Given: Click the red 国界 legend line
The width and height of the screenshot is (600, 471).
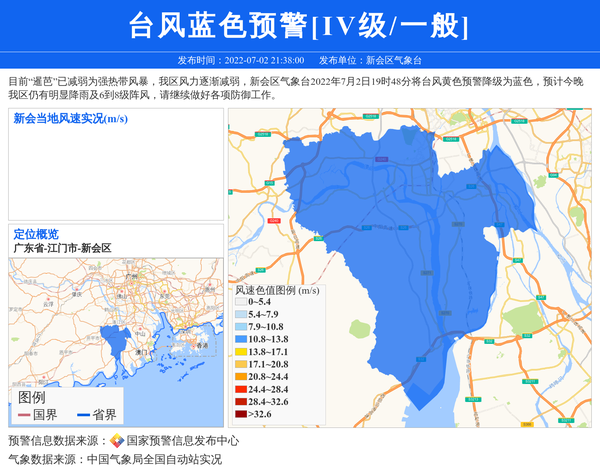Looking at the screenshot, I should click(24, 415).
